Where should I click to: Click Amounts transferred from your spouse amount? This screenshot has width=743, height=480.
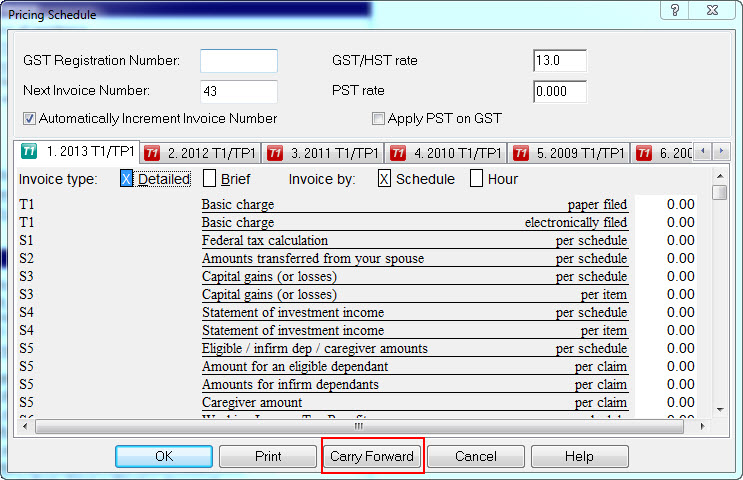(x=666, y=258)
